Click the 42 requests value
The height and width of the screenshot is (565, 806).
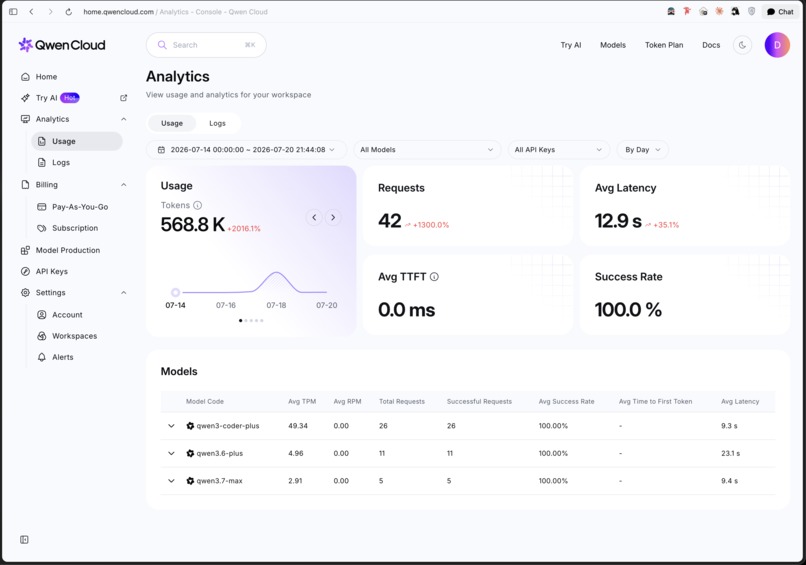[390, 221]
